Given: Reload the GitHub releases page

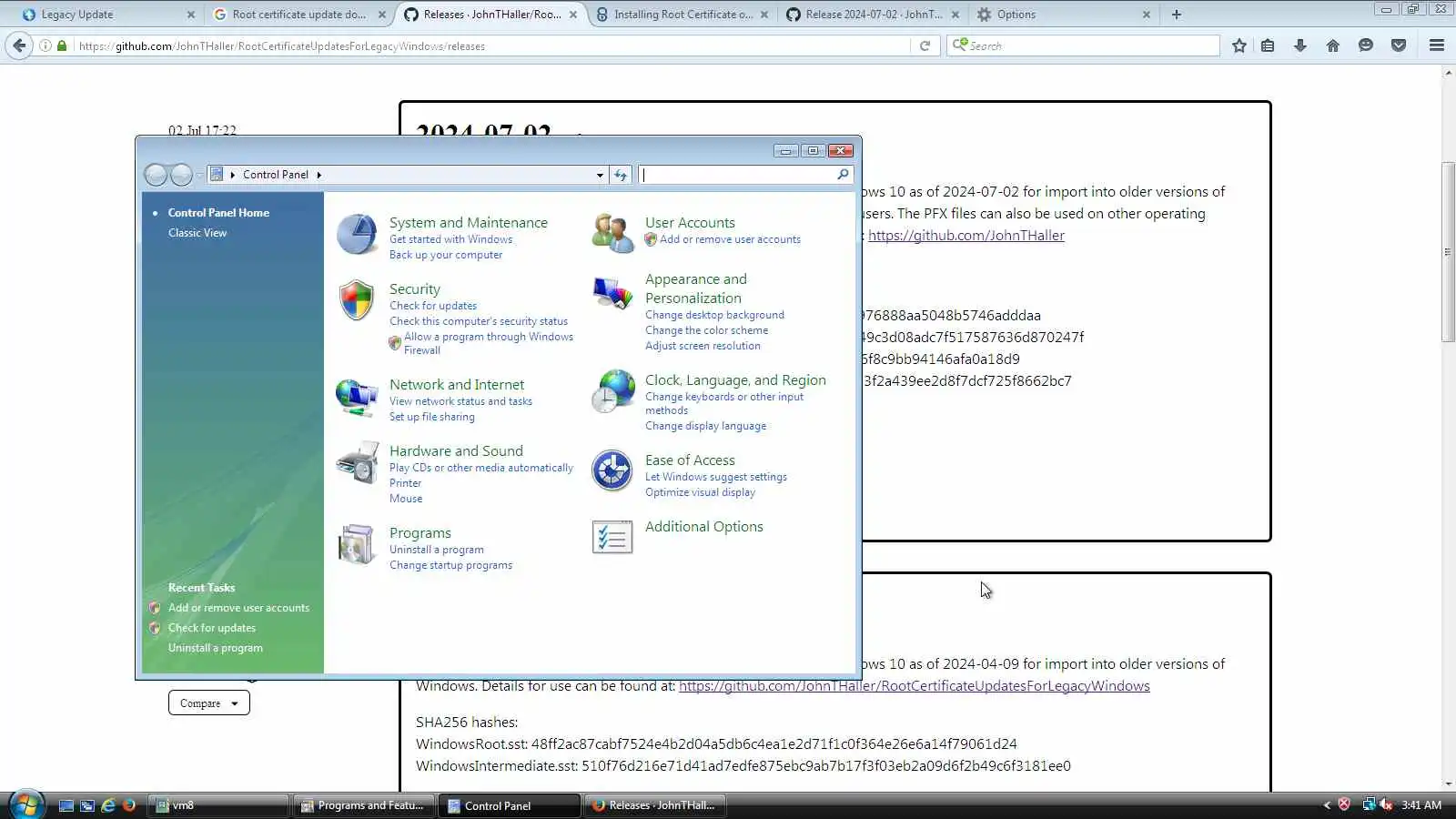Looking at the screenshot, I should [925, 45].
